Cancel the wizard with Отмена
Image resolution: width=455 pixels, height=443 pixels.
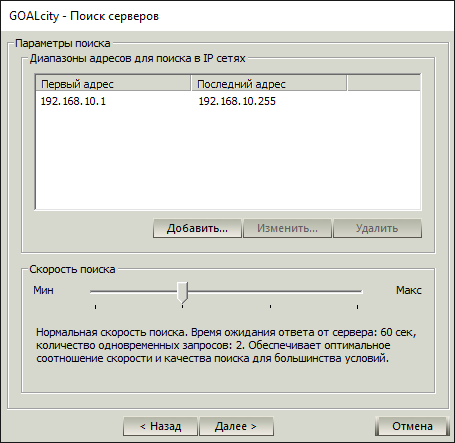tap(412, 426)
